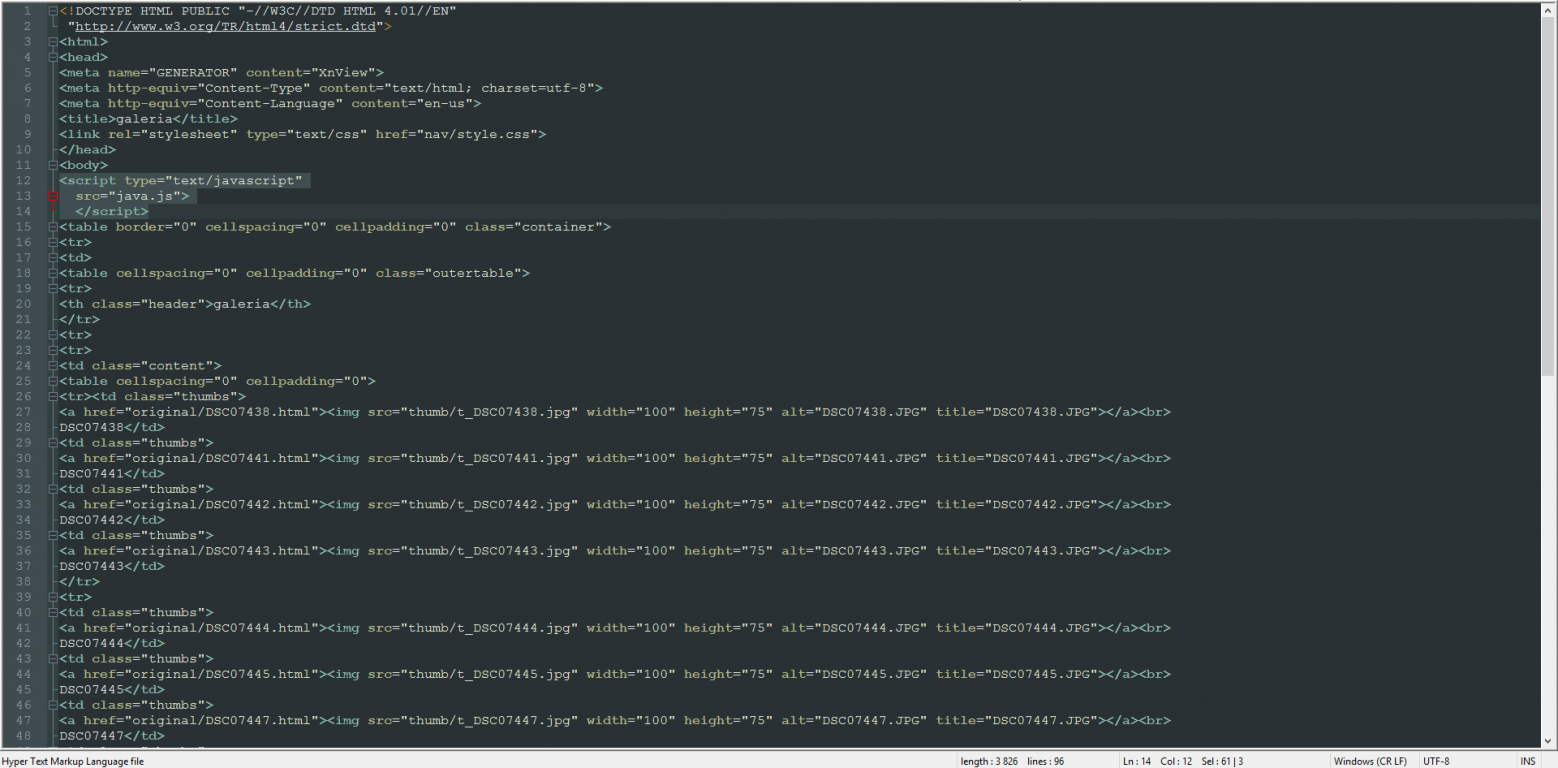Click the </tr> tag on line 38

click(79, 582)
